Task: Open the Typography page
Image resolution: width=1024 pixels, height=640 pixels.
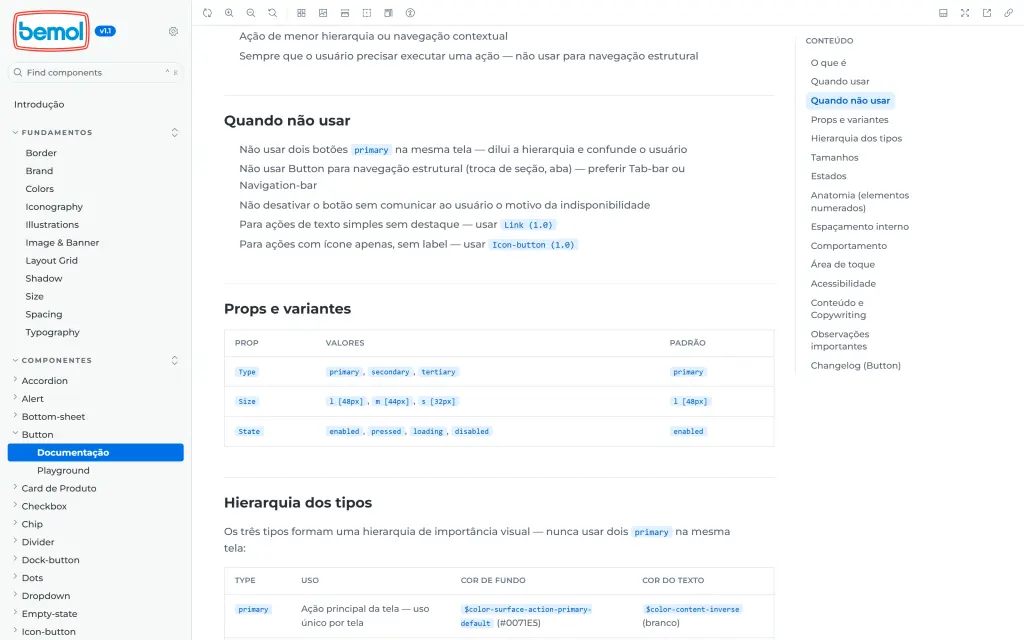Action: coord(52,332)
